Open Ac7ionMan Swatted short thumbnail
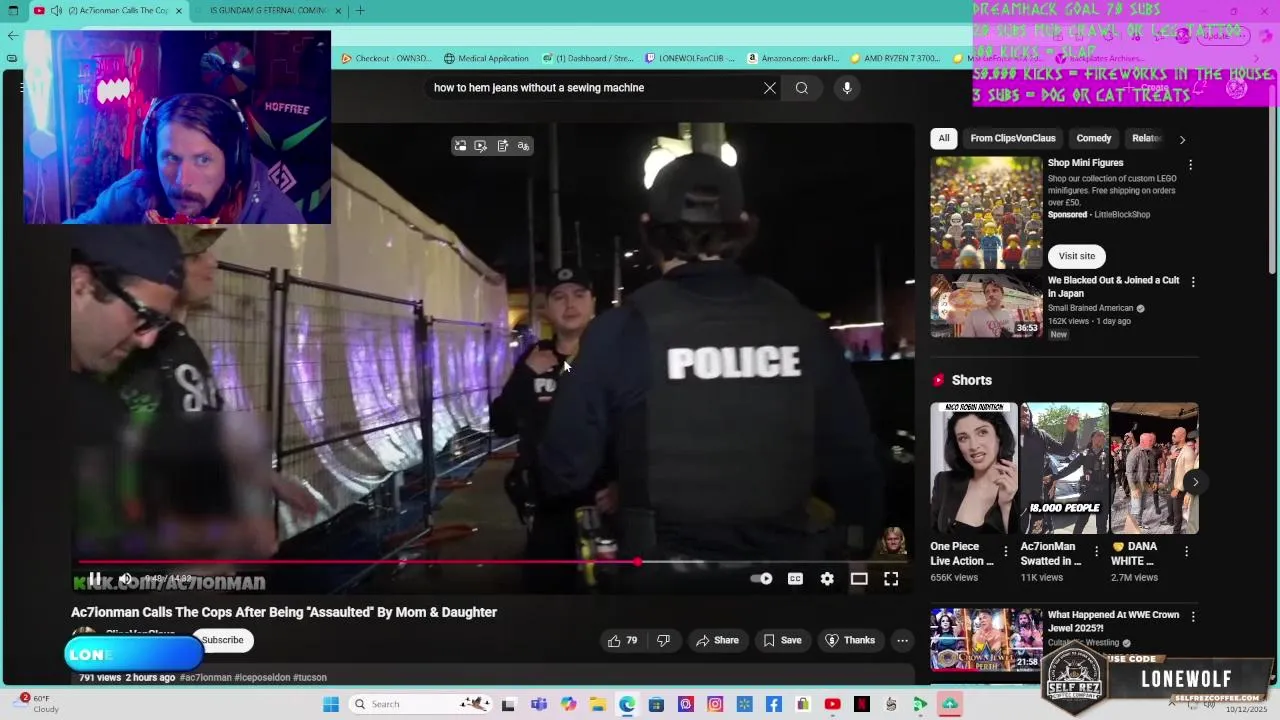 tap(1064, 468)
